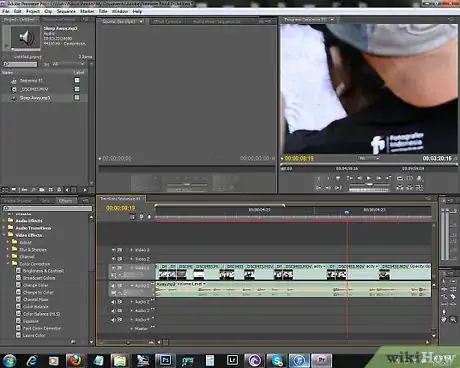Screen dimensions: 460x368
Task: Set an unnumbered marker in Program monitor
Action: (x=338, y=178)
